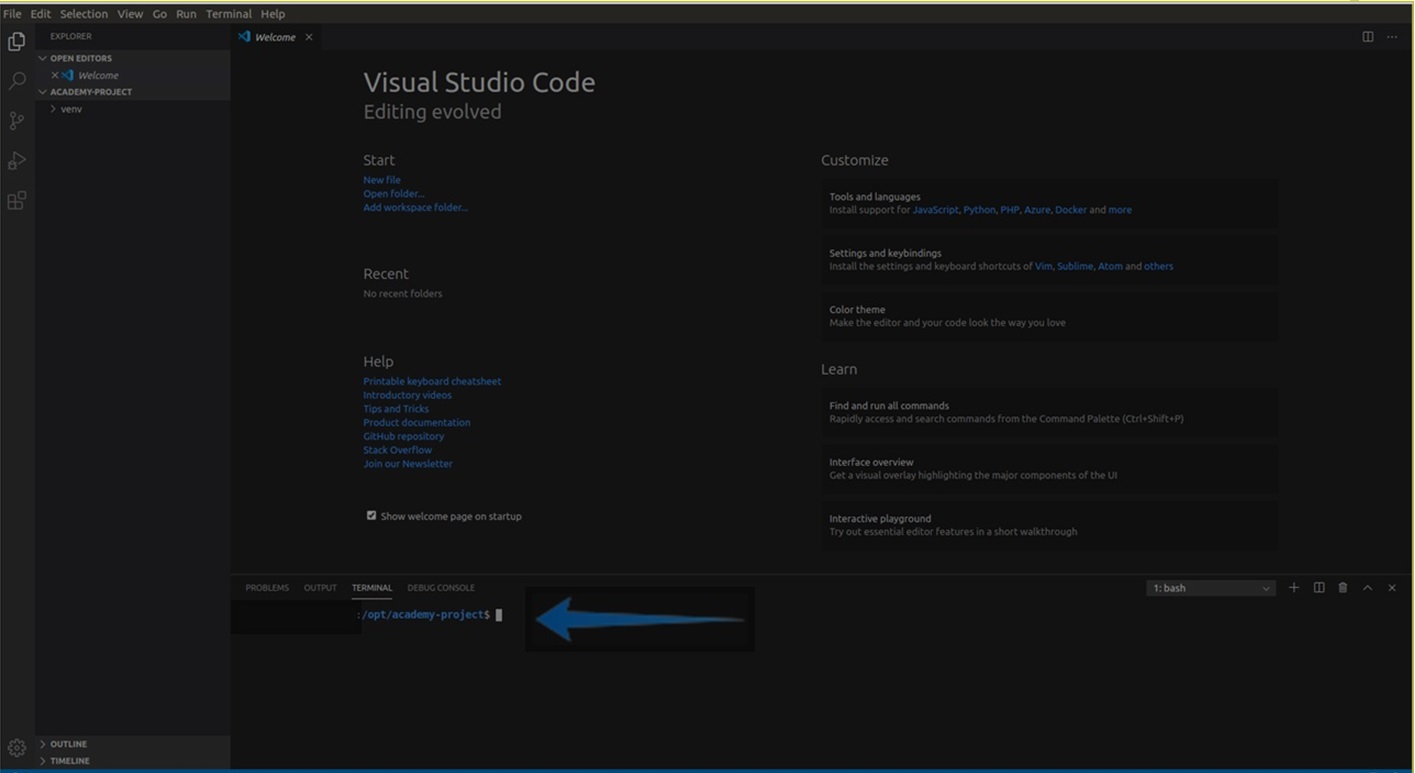
Task: Open the Extensions view
Action: coord(16,201)
